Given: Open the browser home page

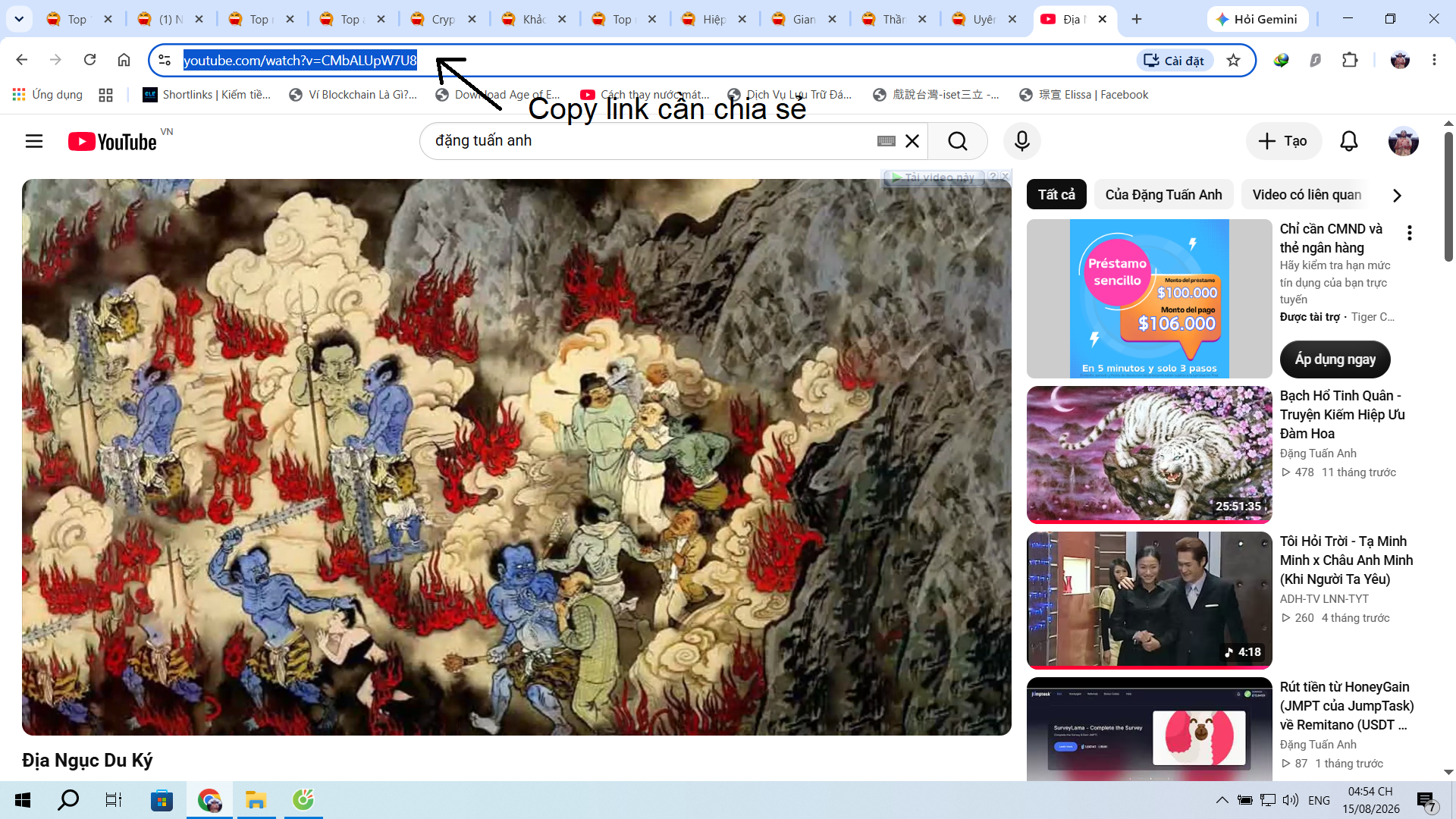Looking at the screenshot, I should (124, 60).
